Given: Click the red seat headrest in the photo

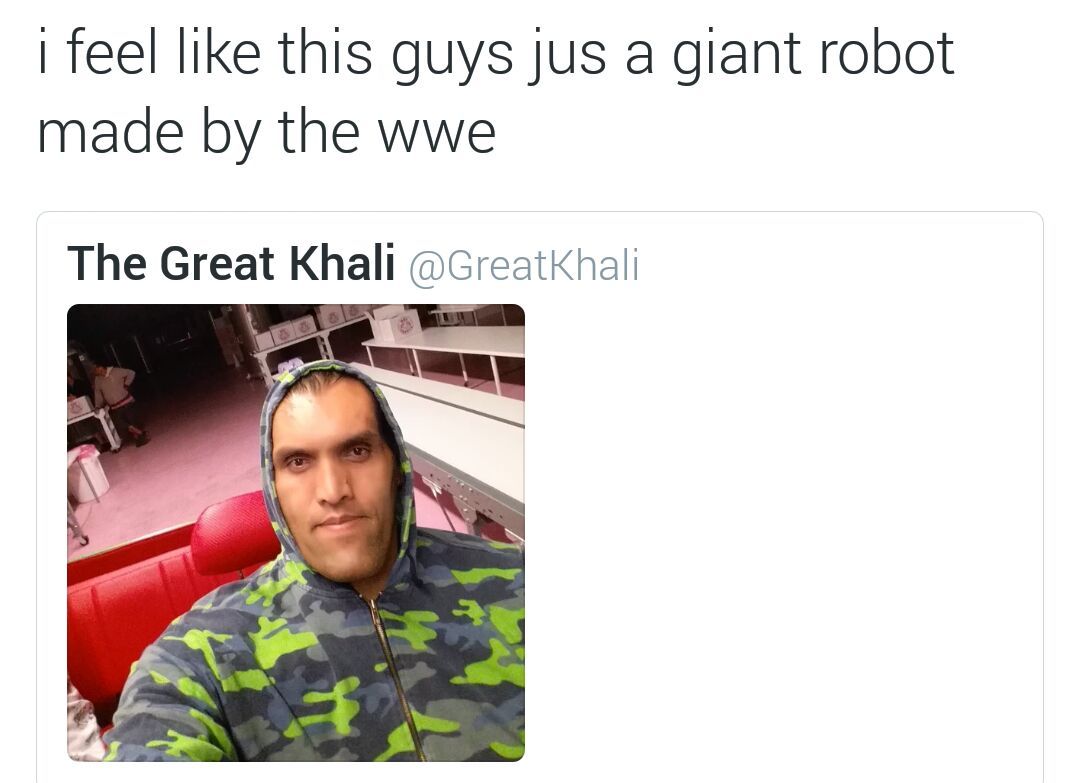Looking at the screenshot, I should click(x=234, y=532).
